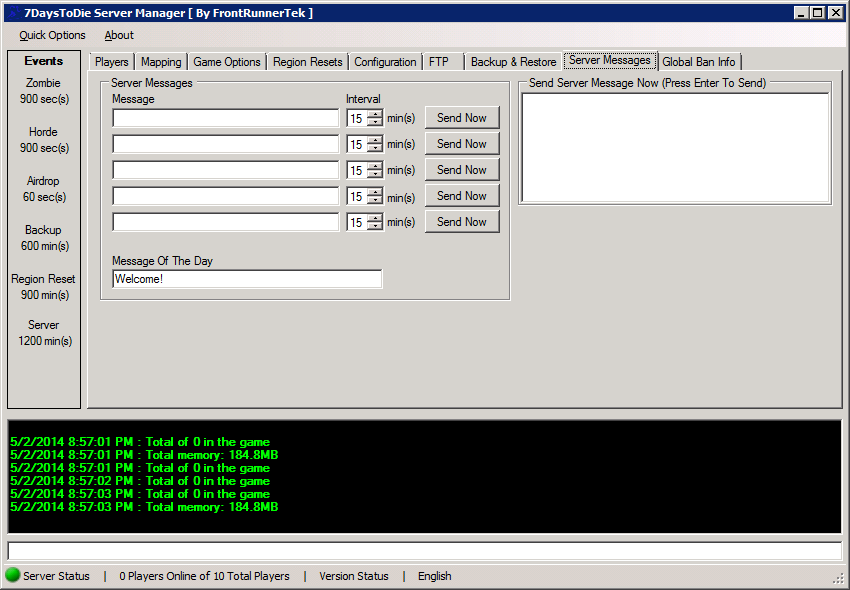
Task: Select the Server Messages tab
Action: [x=610, y=60]
